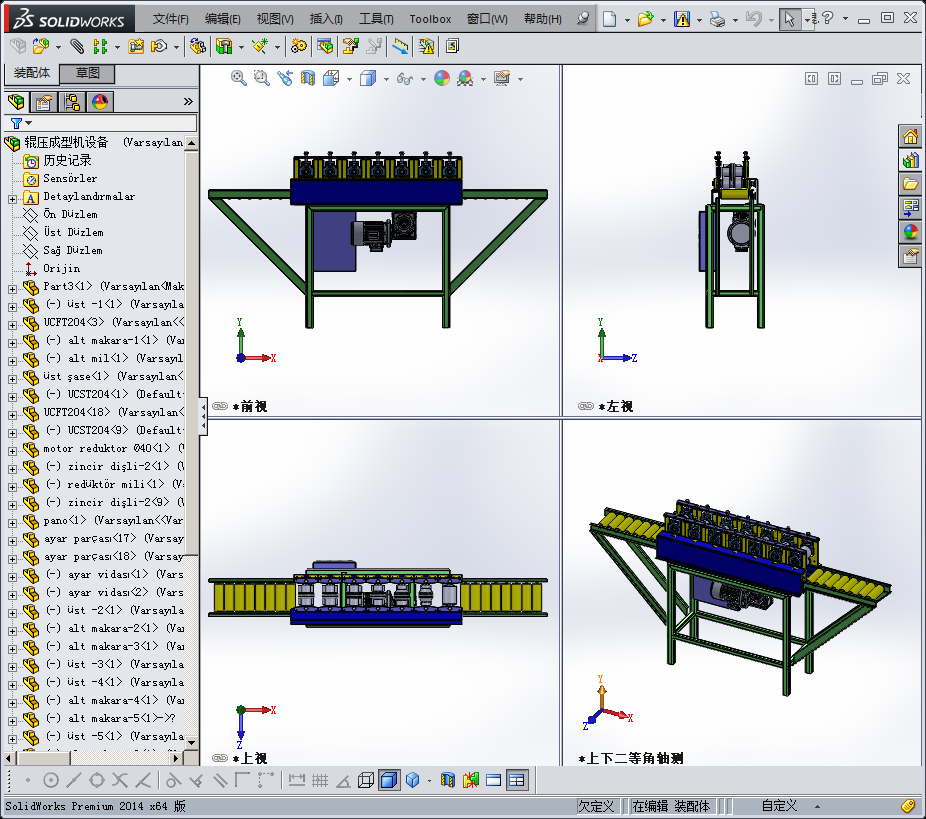Open the 窗口(W) menu
Viewport: 926px width, 819px height.
point(487,19)
